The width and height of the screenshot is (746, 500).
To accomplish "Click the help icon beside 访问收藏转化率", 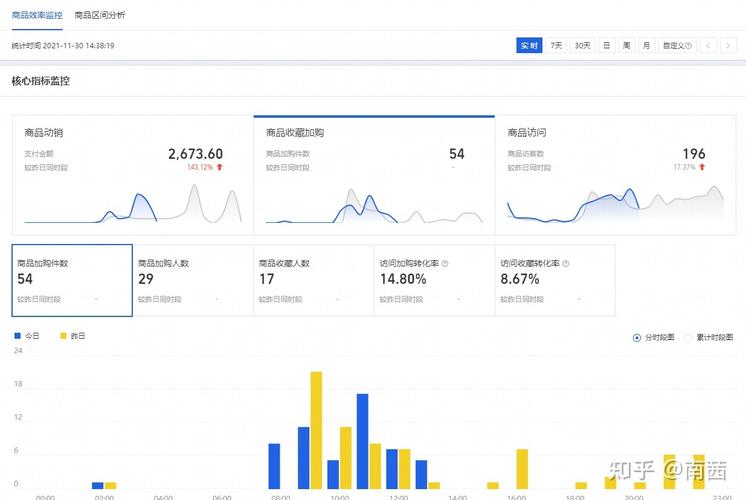I will (x=566, y=264).
